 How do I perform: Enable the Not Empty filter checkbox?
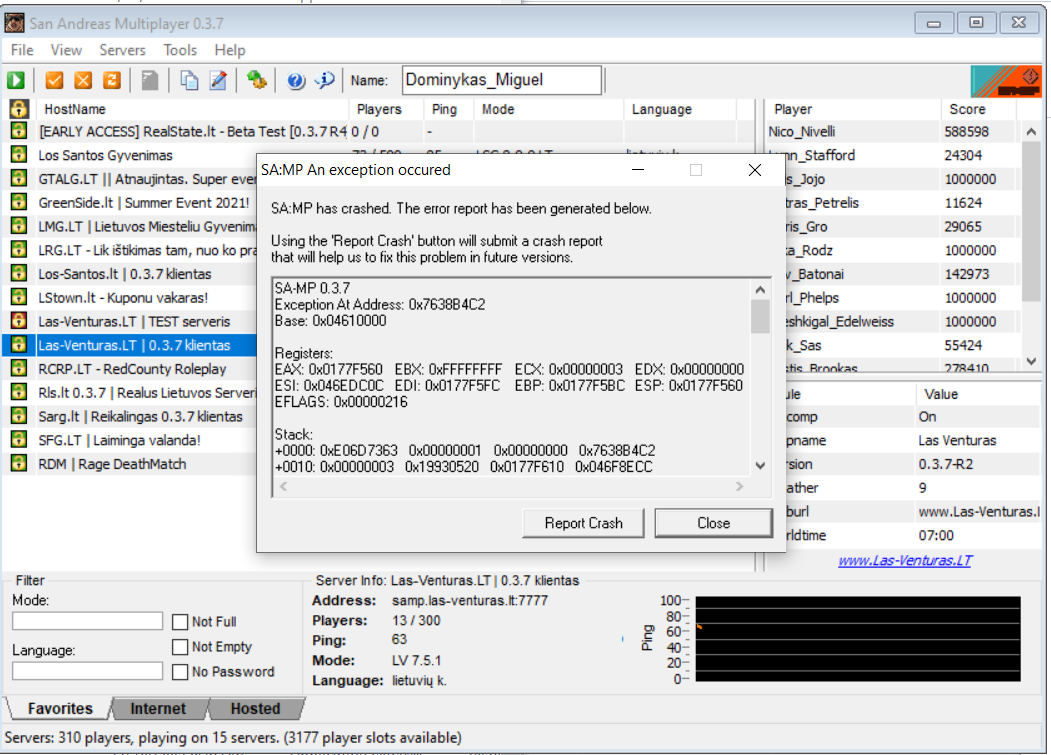tap(180, 647)
